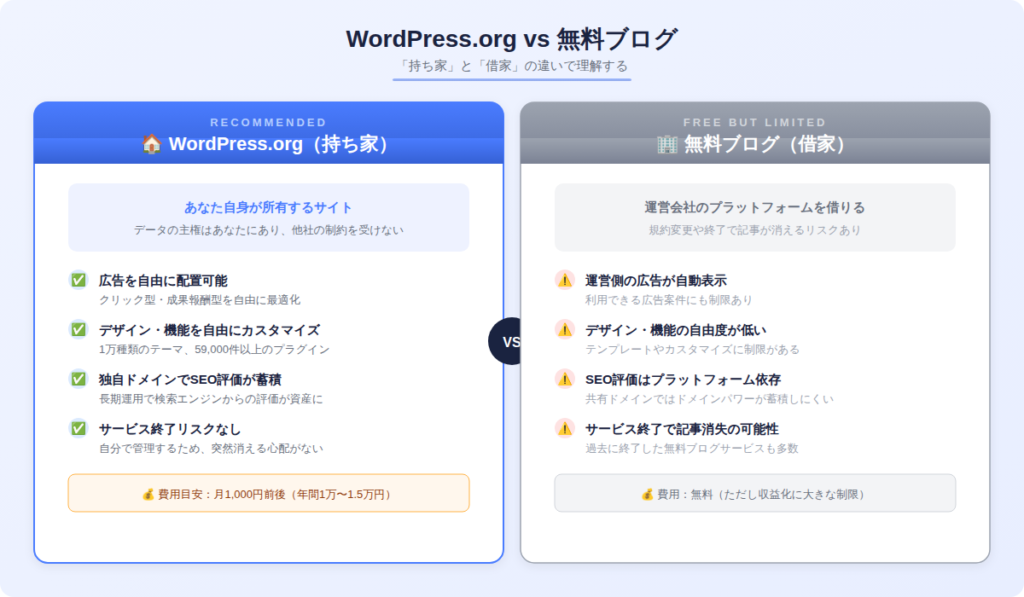This screenshot has width=1024, height=597.
Task: Click the VS circle badge between the cards
Action: click(511, 341)
